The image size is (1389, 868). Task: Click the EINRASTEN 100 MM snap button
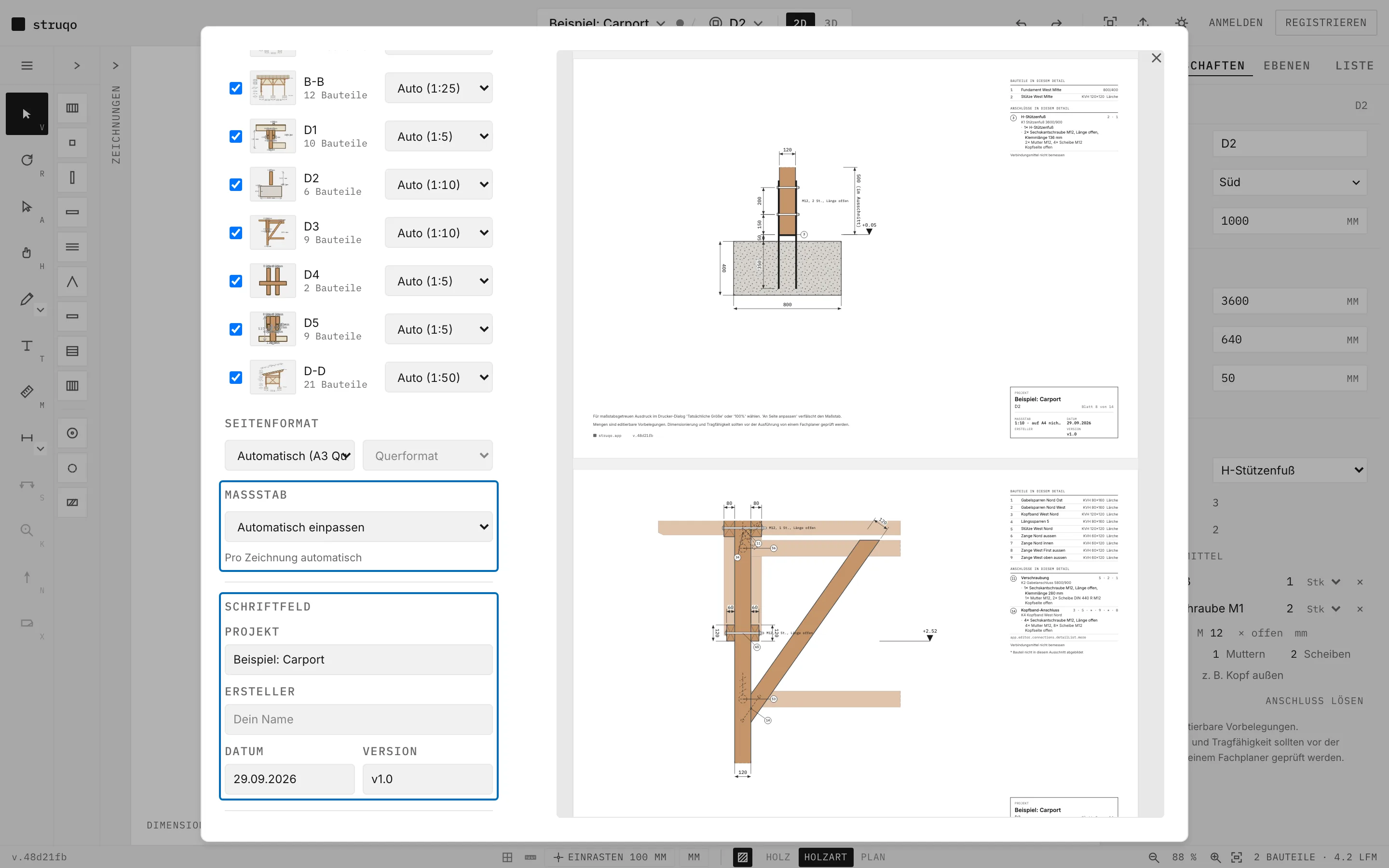611,857
